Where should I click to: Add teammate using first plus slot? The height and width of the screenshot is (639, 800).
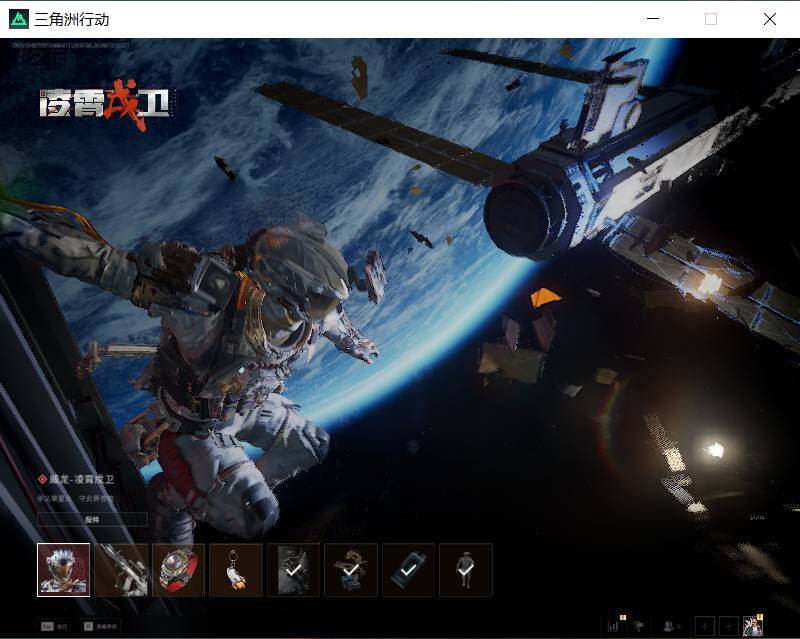[x=705, y=626]
